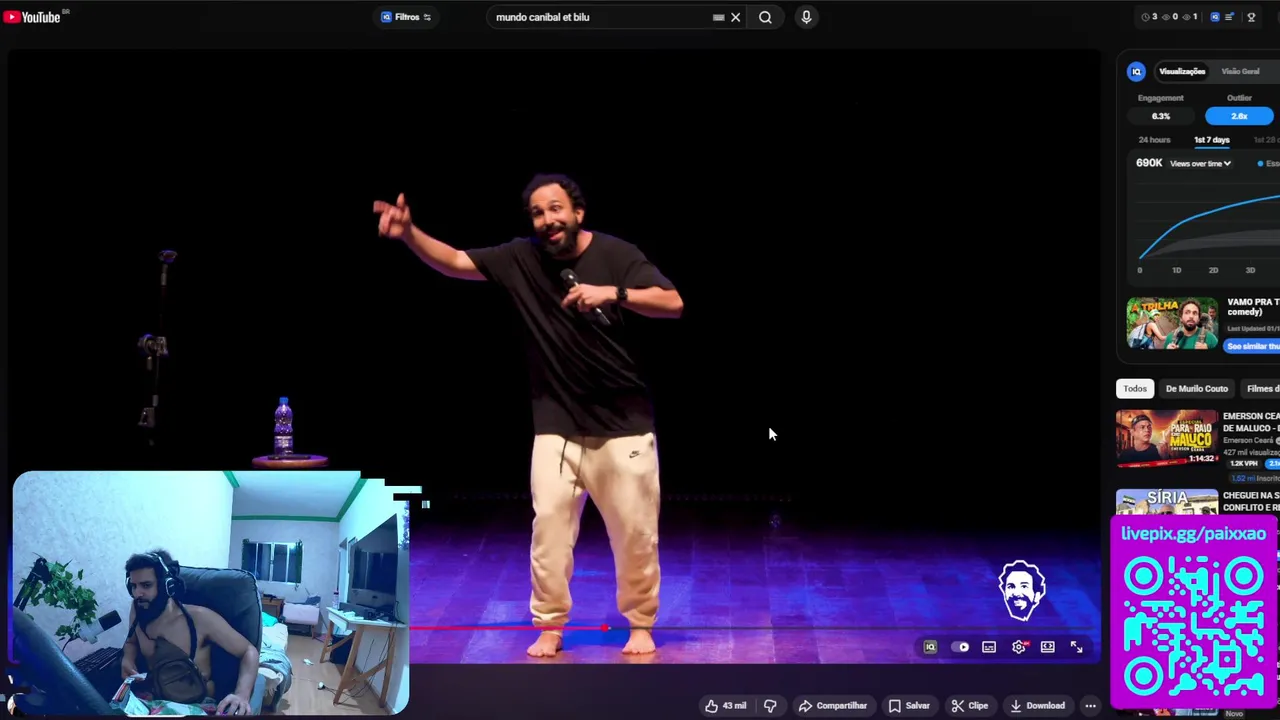Viewport: 1280px width, 720px height.
Task: Open the Síria video thumbnail
Action: pos(1167,502)
